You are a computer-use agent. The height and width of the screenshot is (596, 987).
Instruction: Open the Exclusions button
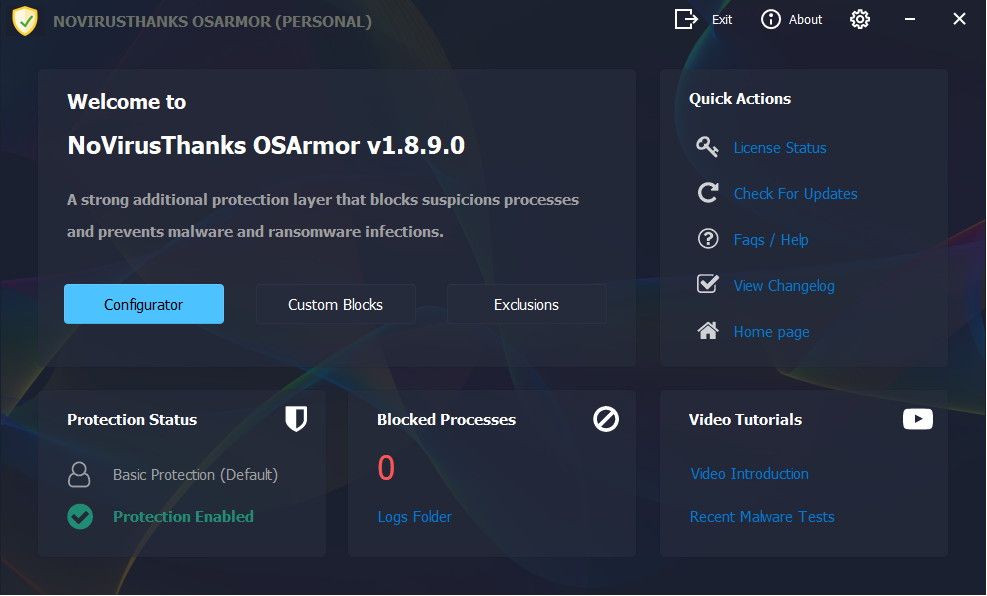(526, 304)
